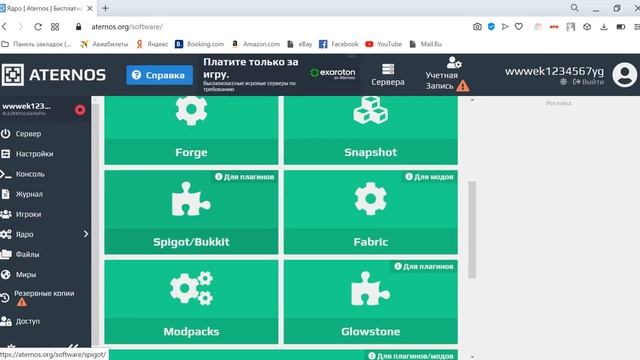Choose the Spigot/Bukkit software tile
Viewport: 640px width, 360px height.
[x=191, y=212]
